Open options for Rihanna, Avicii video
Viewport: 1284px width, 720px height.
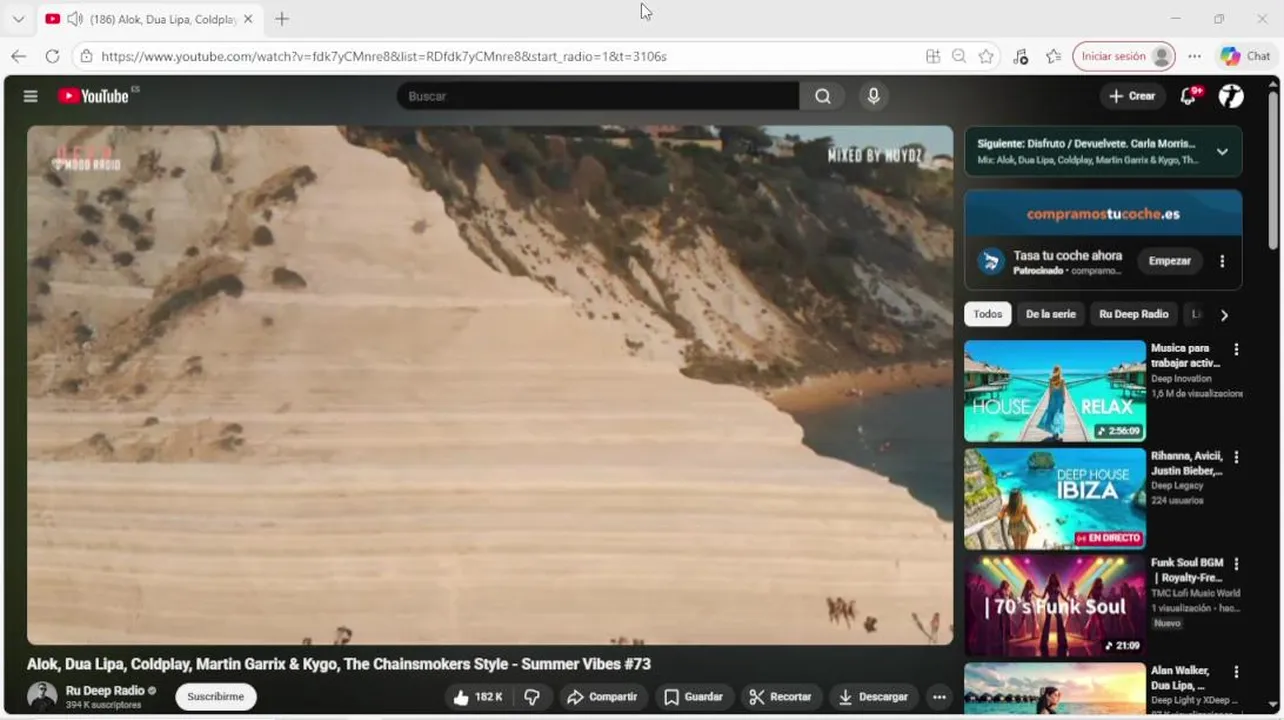click(1236, 457)
